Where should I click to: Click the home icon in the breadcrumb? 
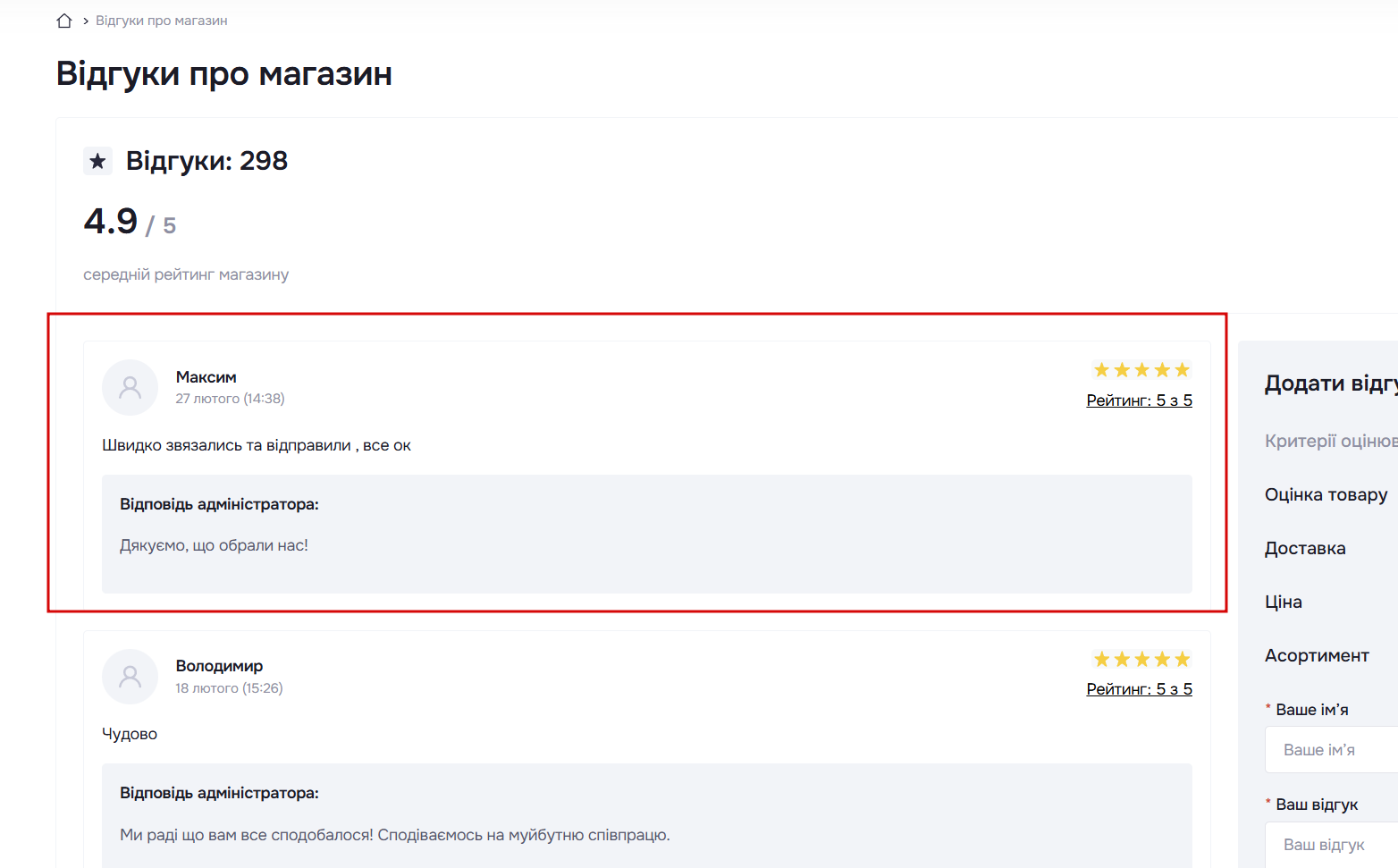[64, 21]
